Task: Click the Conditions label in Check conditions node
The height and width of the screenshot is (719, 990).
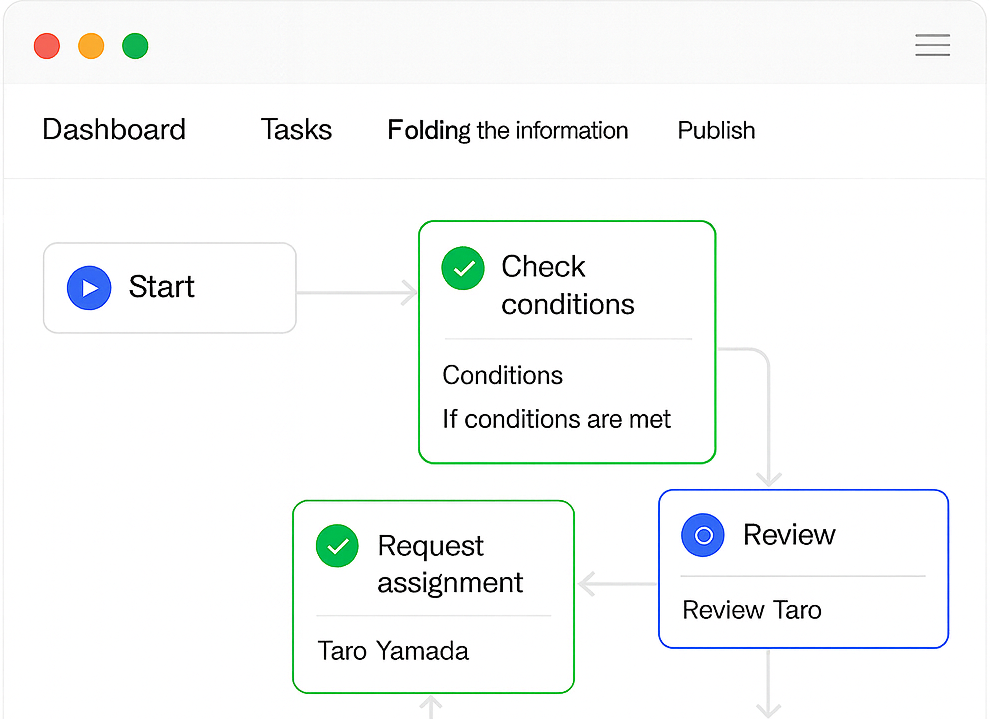Action: click(502, 375)
